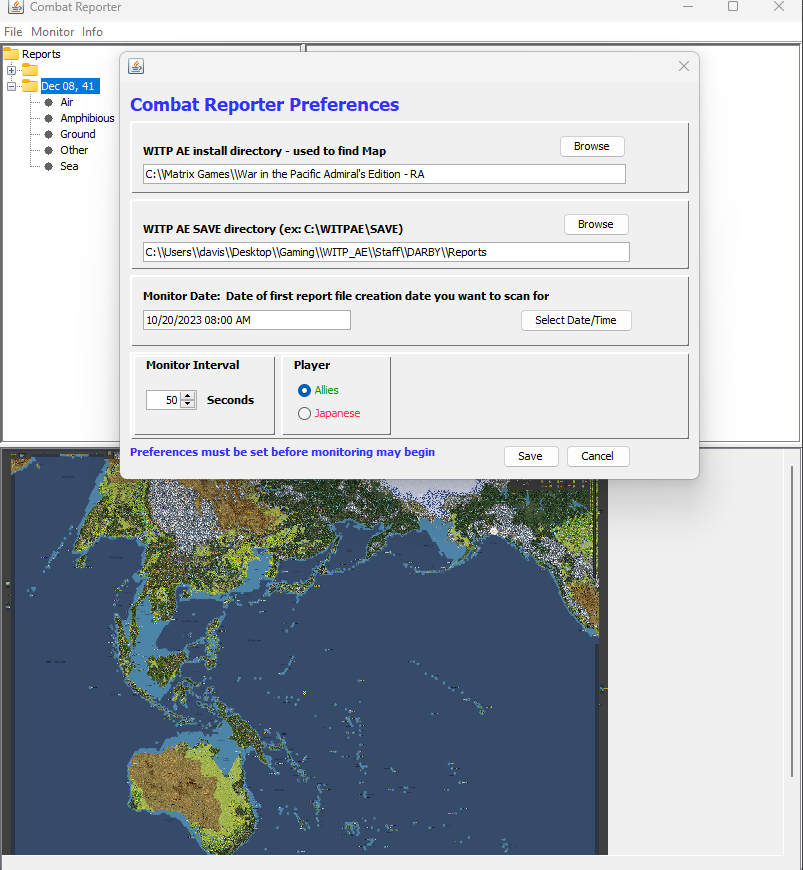Select the Air report node icon
Viewport: 803px width, 870px height.
click(x=47, y=102)
